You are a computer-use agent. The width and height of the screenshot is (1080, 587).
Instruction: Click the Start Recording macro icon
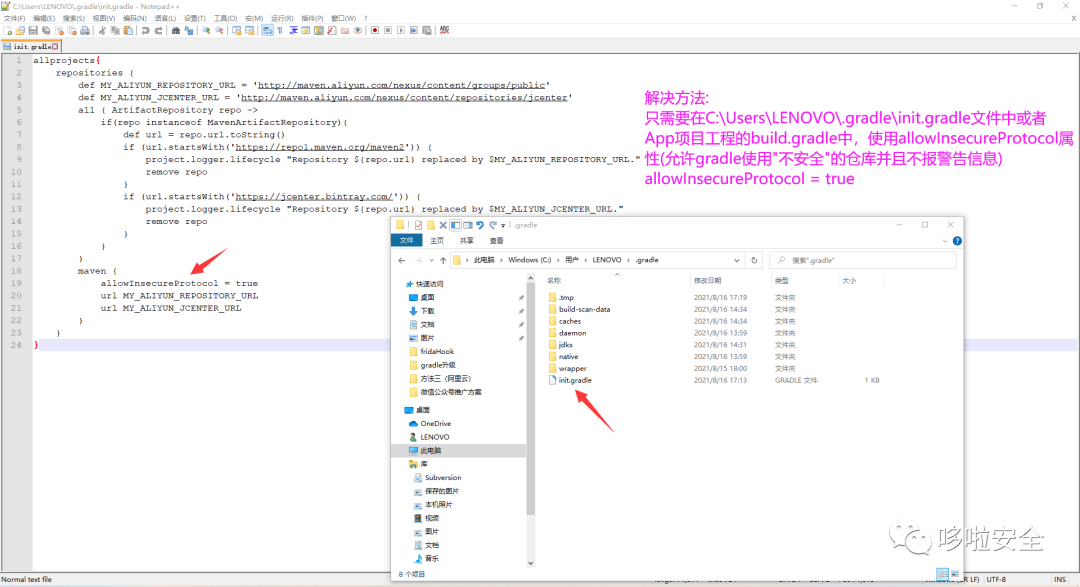(x=375, y=30)
